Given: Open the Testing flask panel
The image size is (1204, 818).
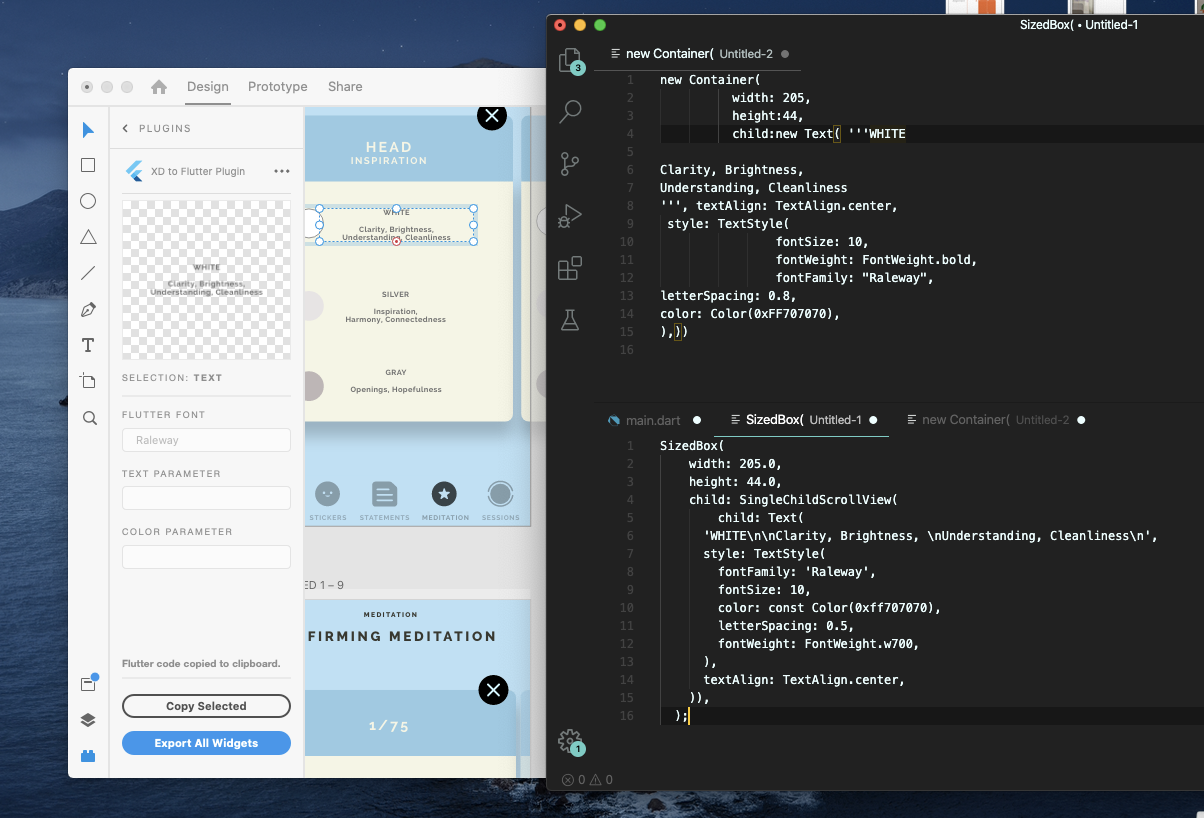Looking at the screenshot, I should coord(570,319).
